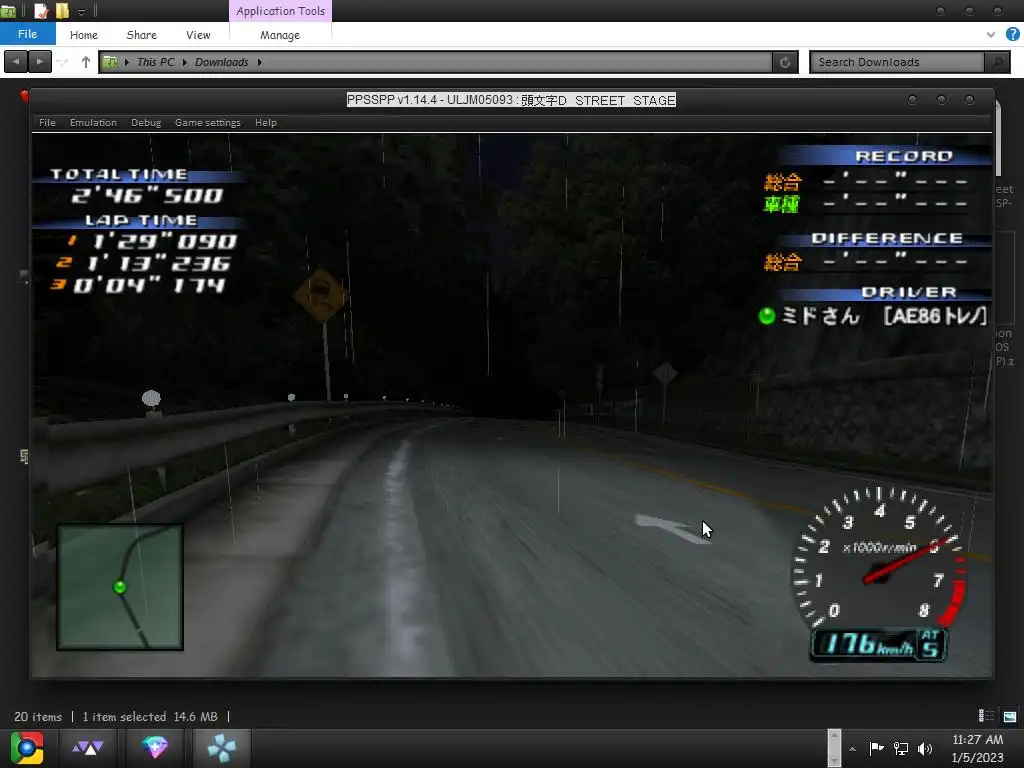This screenshot has width=1024, height=768.
Task: Click the search magnifier button
Action: coord(997,62)
